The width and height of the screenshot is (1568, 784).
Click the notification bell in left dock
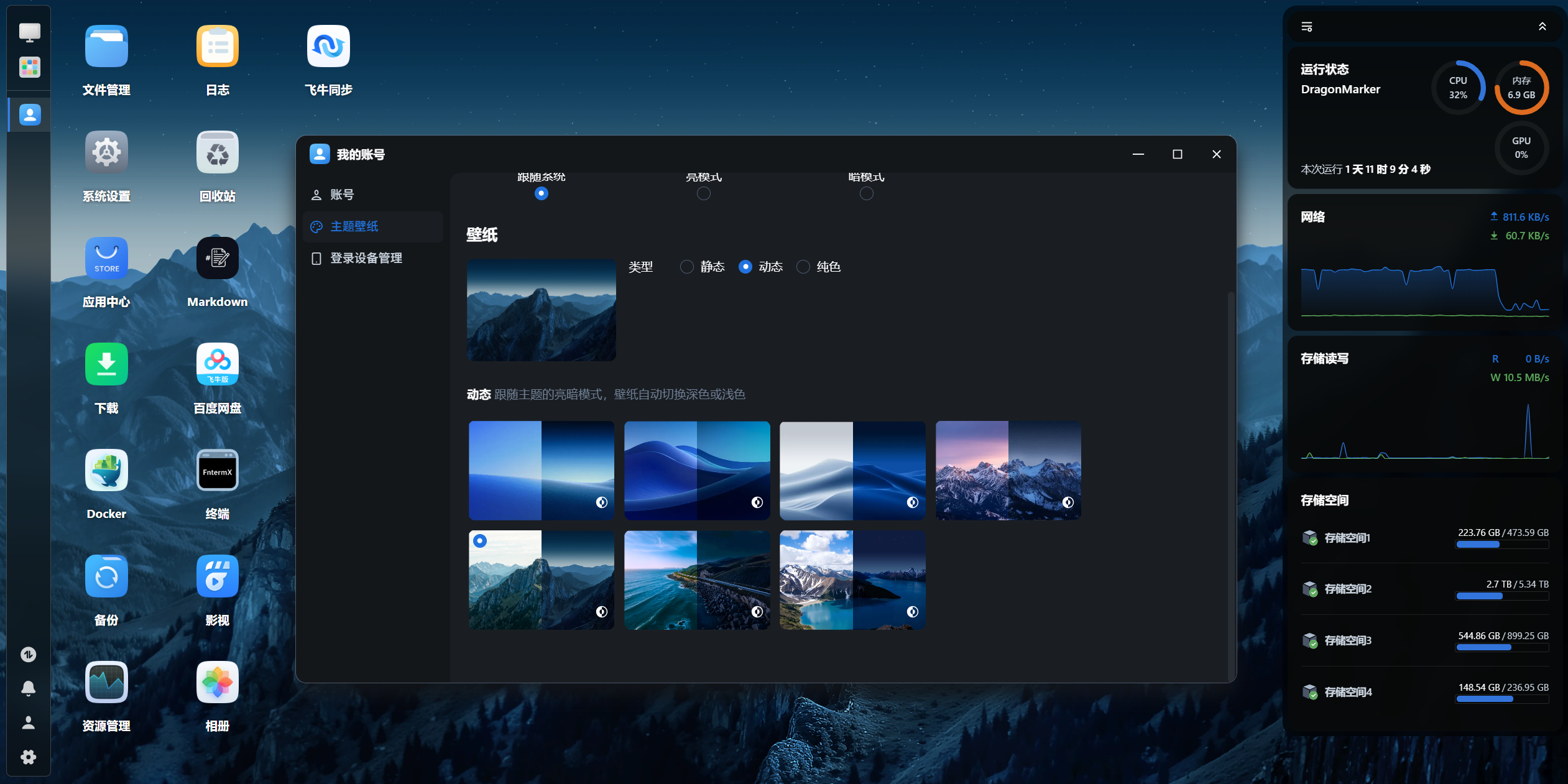point(29,688)
